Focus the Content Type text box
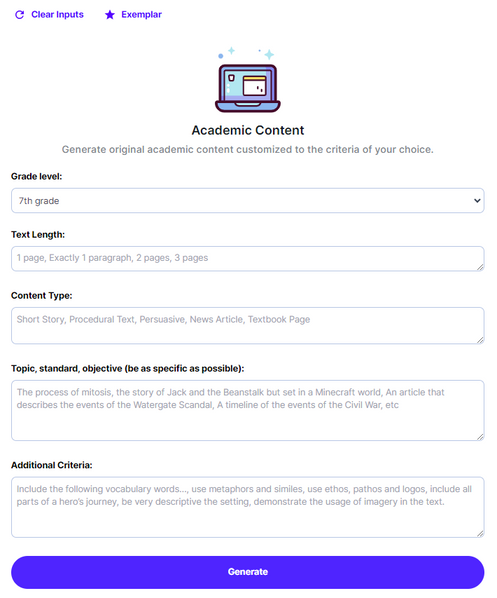497x598 pixels. (x=248, y=326)
